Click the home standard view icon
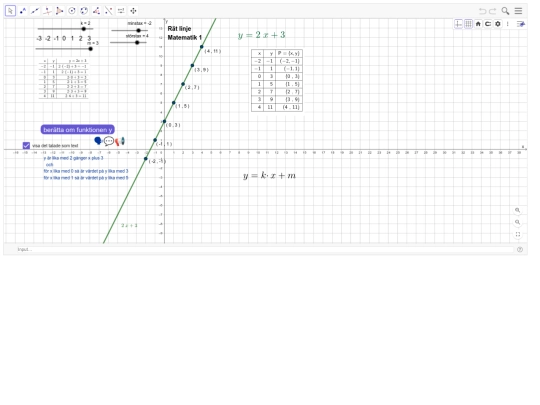 (478, 24)
